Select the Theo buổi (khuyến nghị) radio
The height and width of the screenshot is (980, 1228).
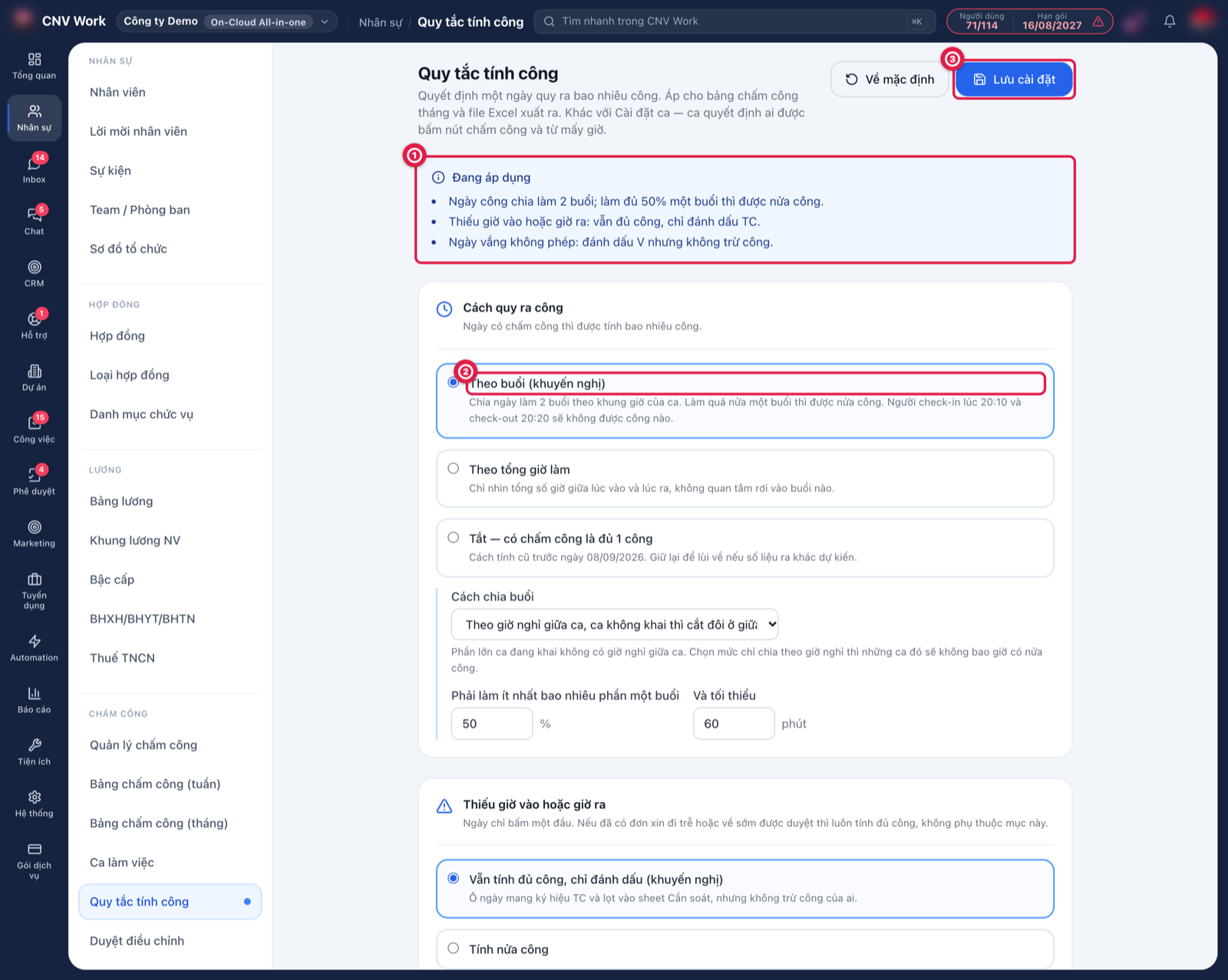coord(454,382)
